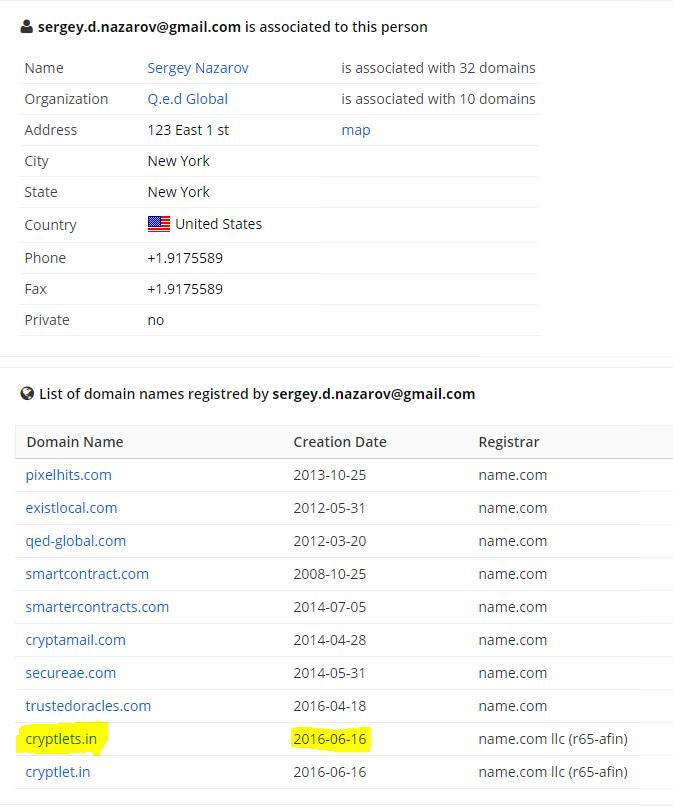This screenshot has width=673, height=806.
Task: Open the pixelhits.com domain link
Action: (68, 475)
